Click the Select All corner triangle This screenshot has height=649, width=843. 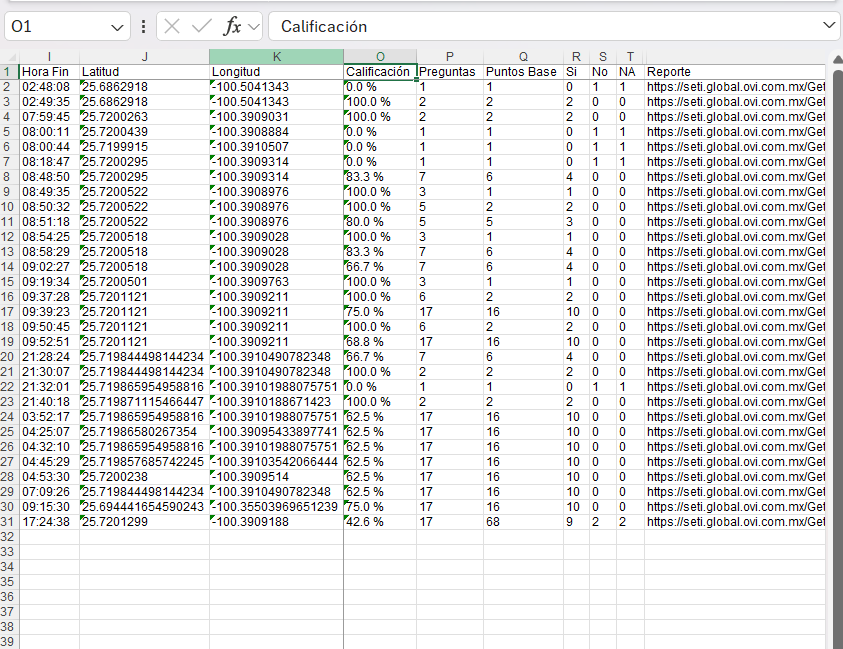(9, 56)
